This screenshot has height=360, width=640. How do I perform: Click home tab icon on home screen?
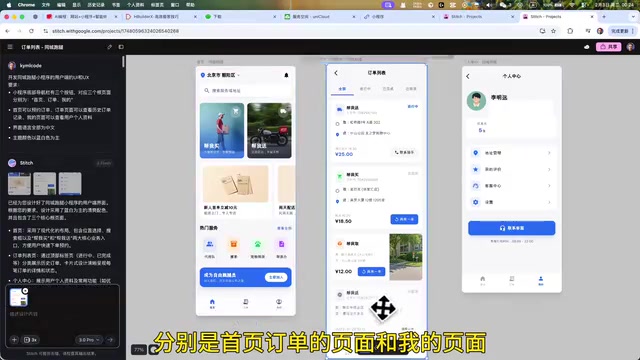click(x=212, y=303)
